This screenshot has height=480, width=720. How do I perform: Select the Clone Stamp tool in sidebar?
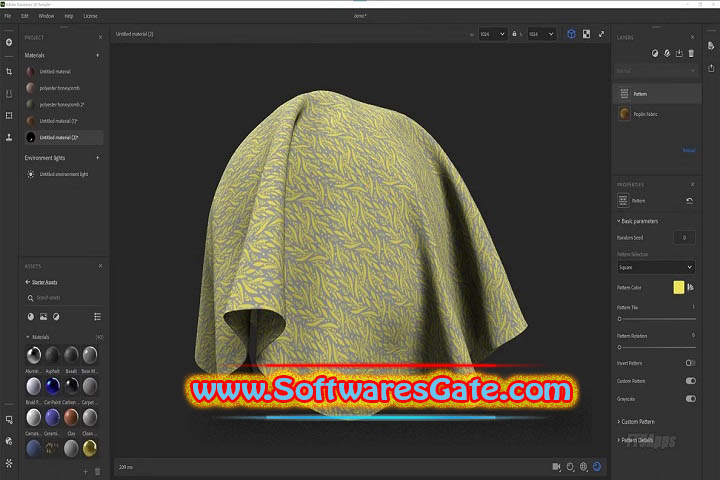click(9, 137)
